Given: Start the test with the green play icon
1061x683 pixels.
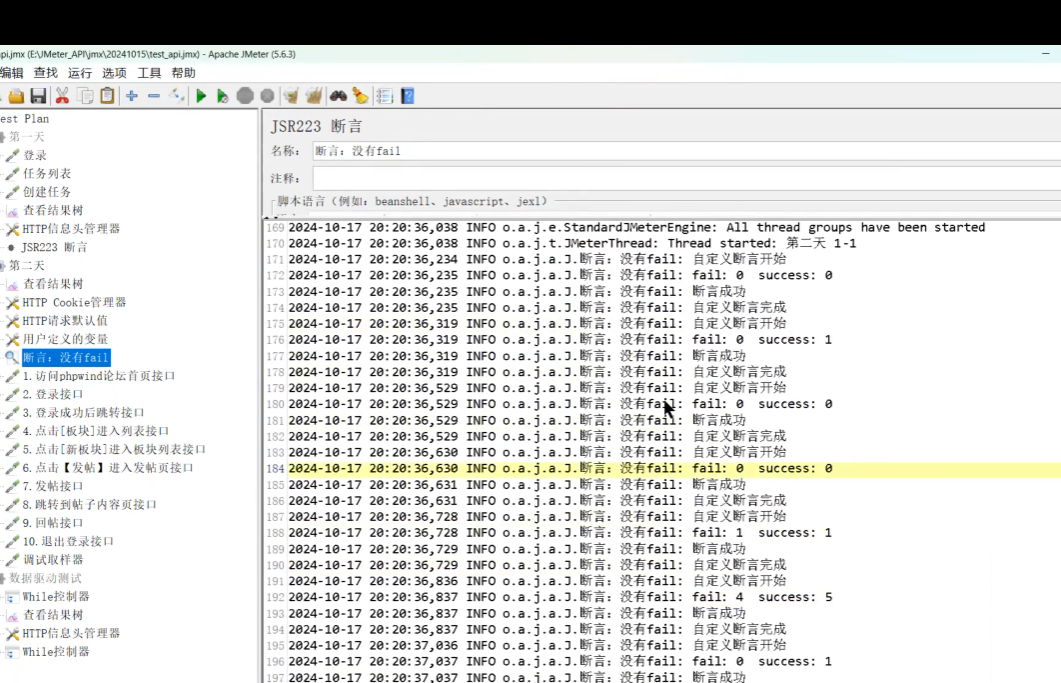Looking at the screenshot, I should (x=201, y=96).
